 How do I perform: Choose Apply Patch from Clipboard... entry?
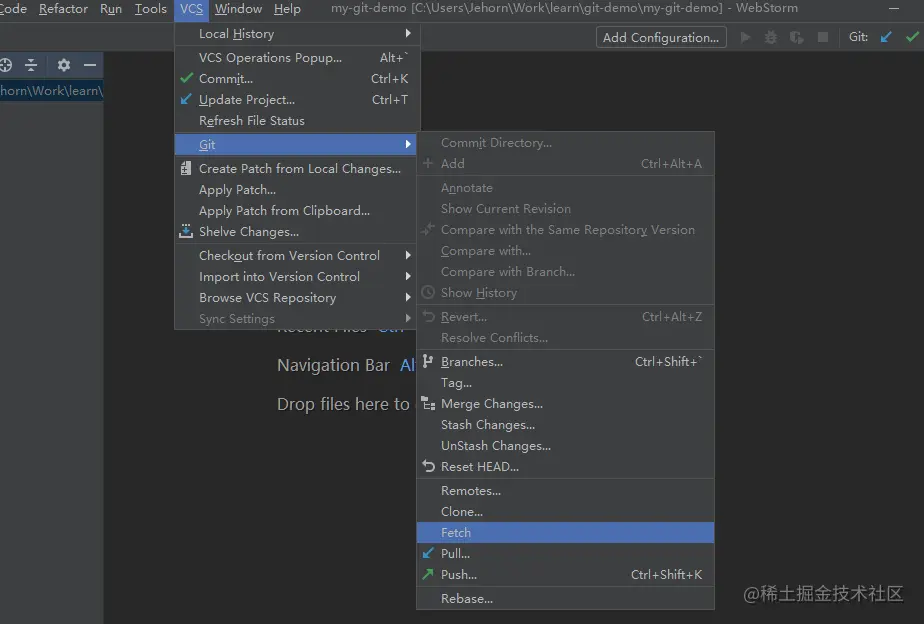[x=297, y=210]
